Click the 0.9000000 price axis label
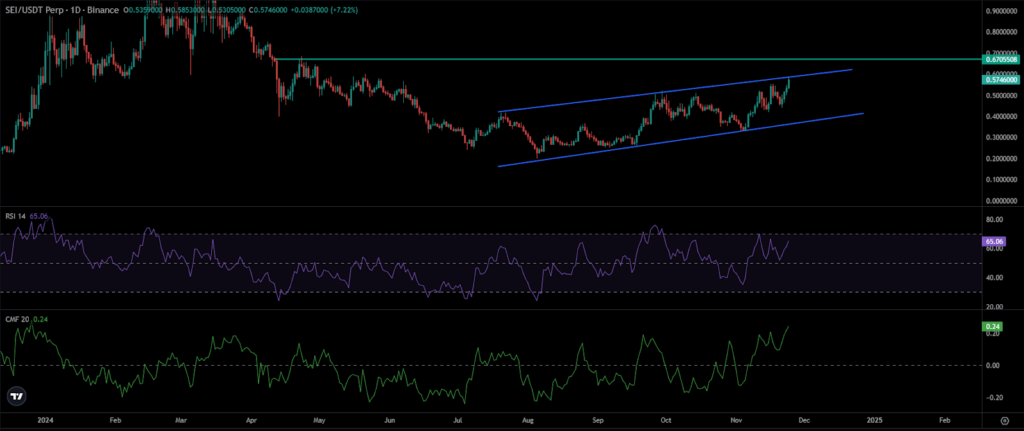The image size is (1024, 431). pyautogui.click(x=1000, y=11)
